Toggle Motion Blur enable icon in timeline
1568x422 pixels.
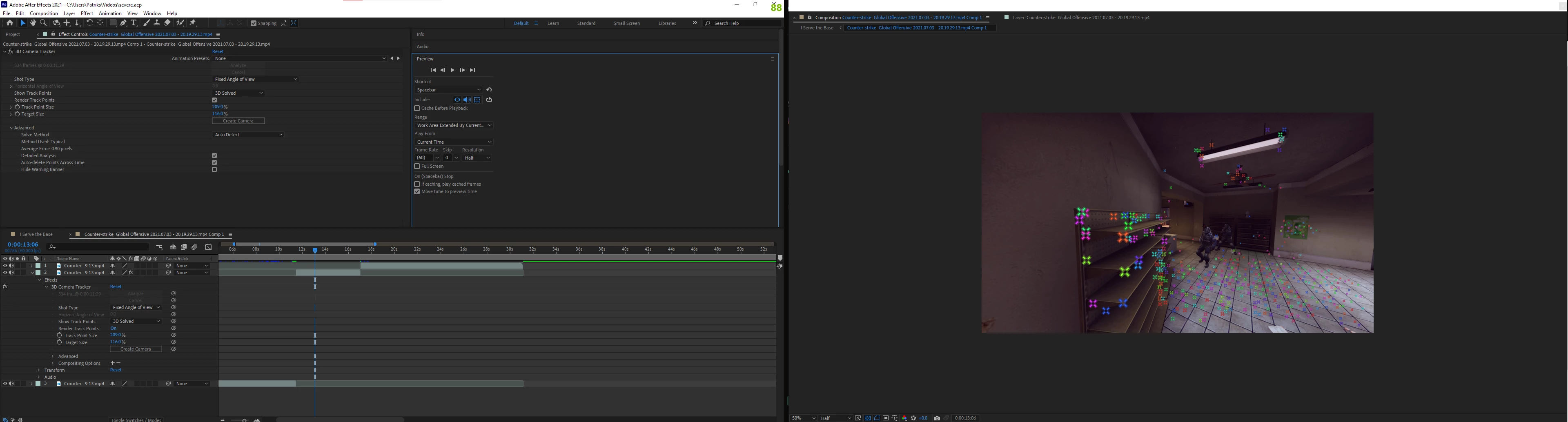pyautogui.click(x=195, y=247)
